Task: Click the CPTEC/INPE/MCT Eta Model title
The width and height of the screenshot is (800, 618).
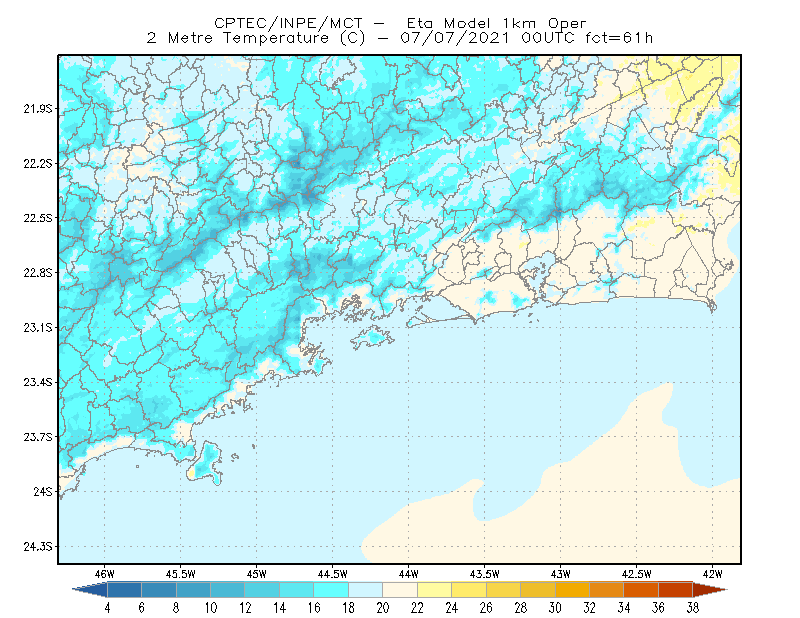Action: click(x=400, y=23)
